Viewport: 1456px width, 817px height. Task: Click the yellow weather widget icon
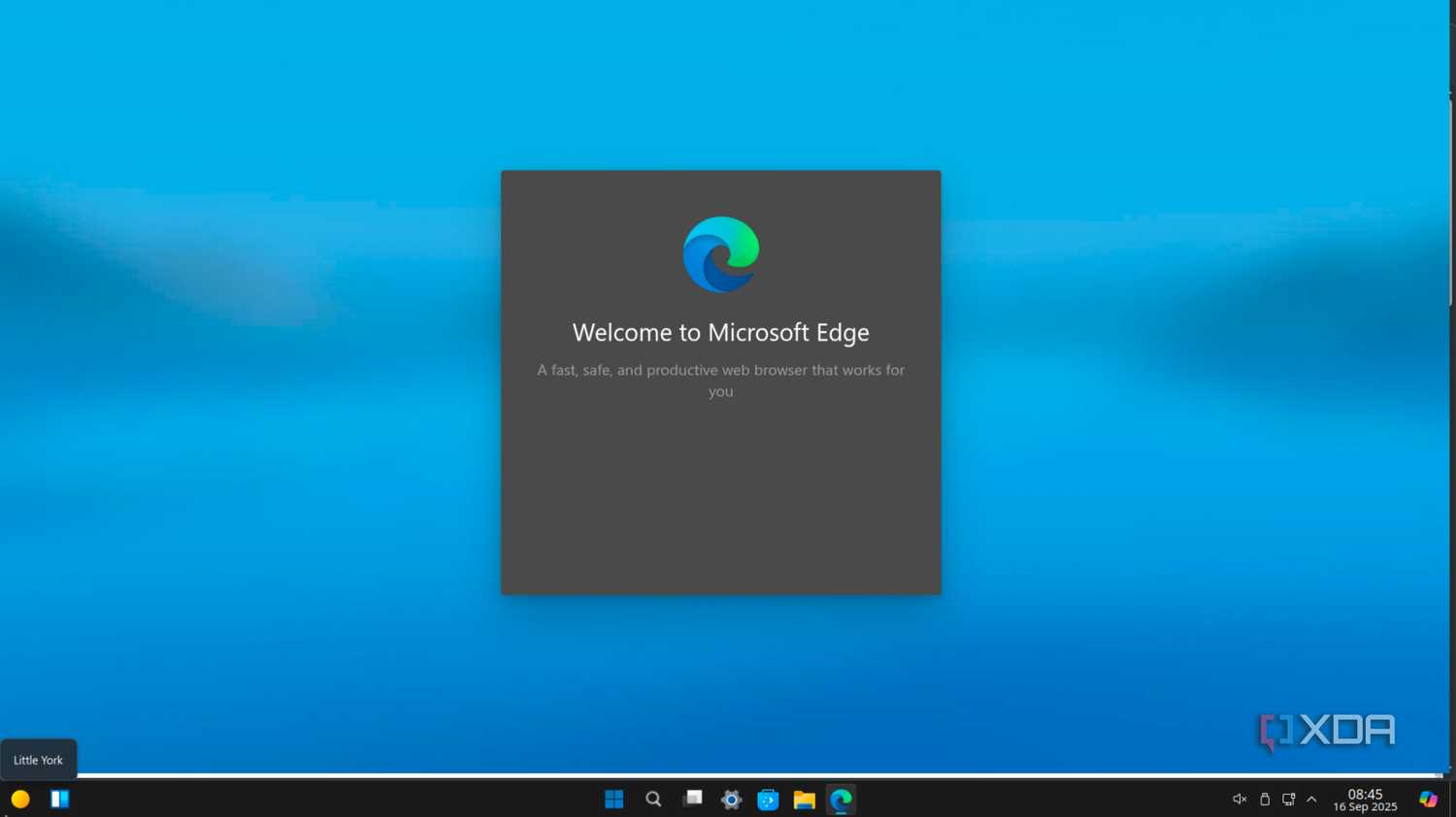point(20,800)
